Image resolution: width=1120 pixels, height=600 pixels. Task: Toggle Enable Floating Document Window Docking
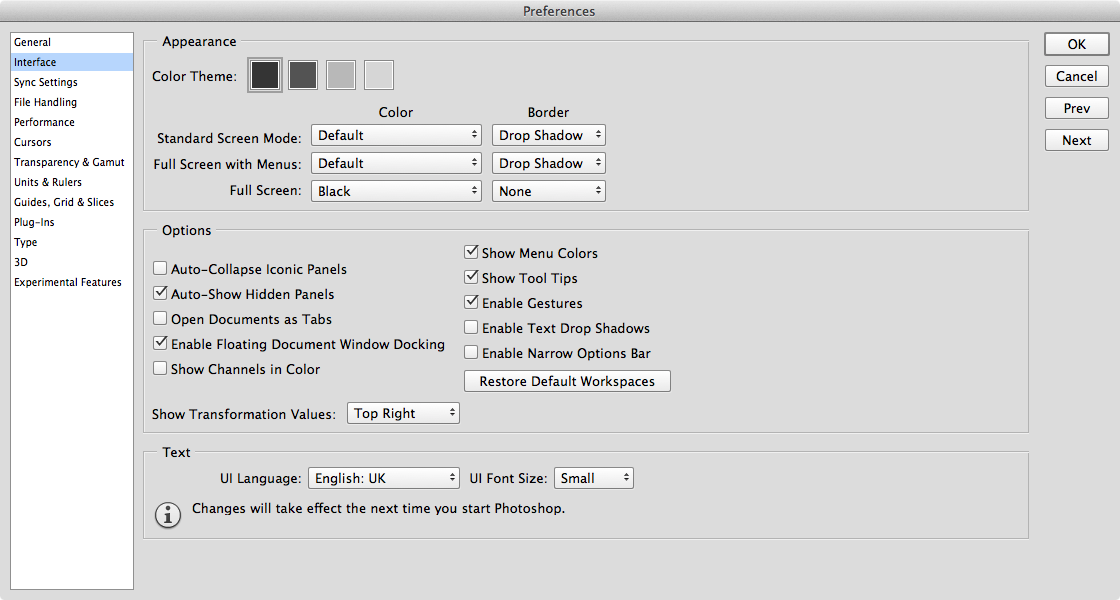click(160, 343)
